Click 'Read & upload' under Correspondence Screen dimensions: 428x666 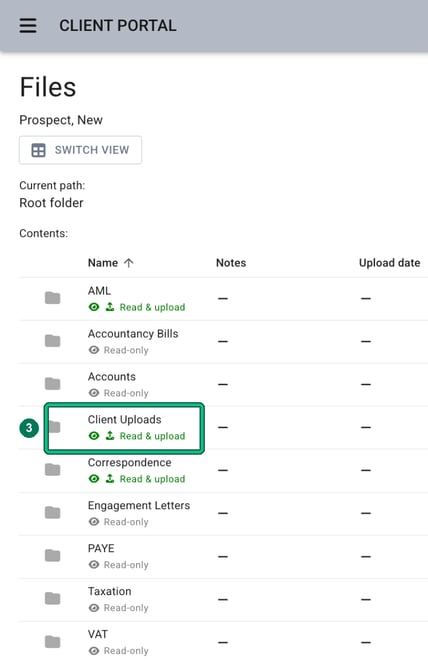coord(152,479)
